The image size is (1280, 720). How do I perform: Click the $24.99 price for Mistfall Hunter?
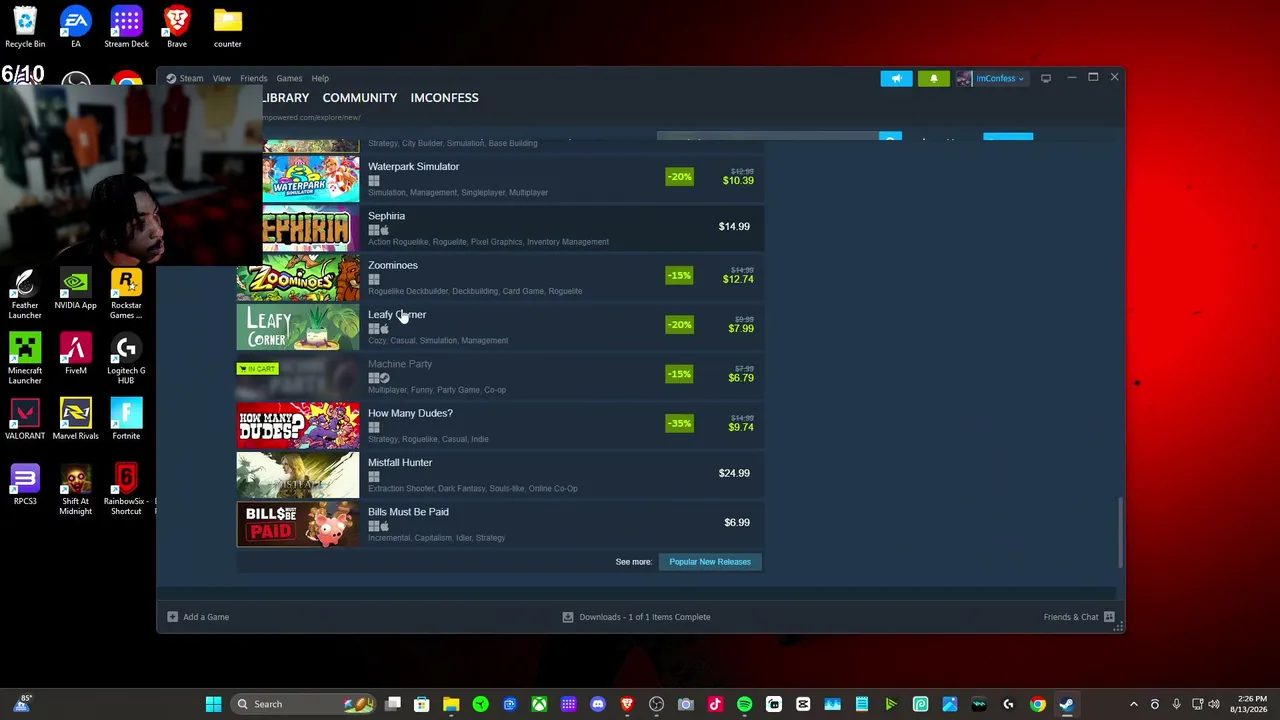(734, 473)
